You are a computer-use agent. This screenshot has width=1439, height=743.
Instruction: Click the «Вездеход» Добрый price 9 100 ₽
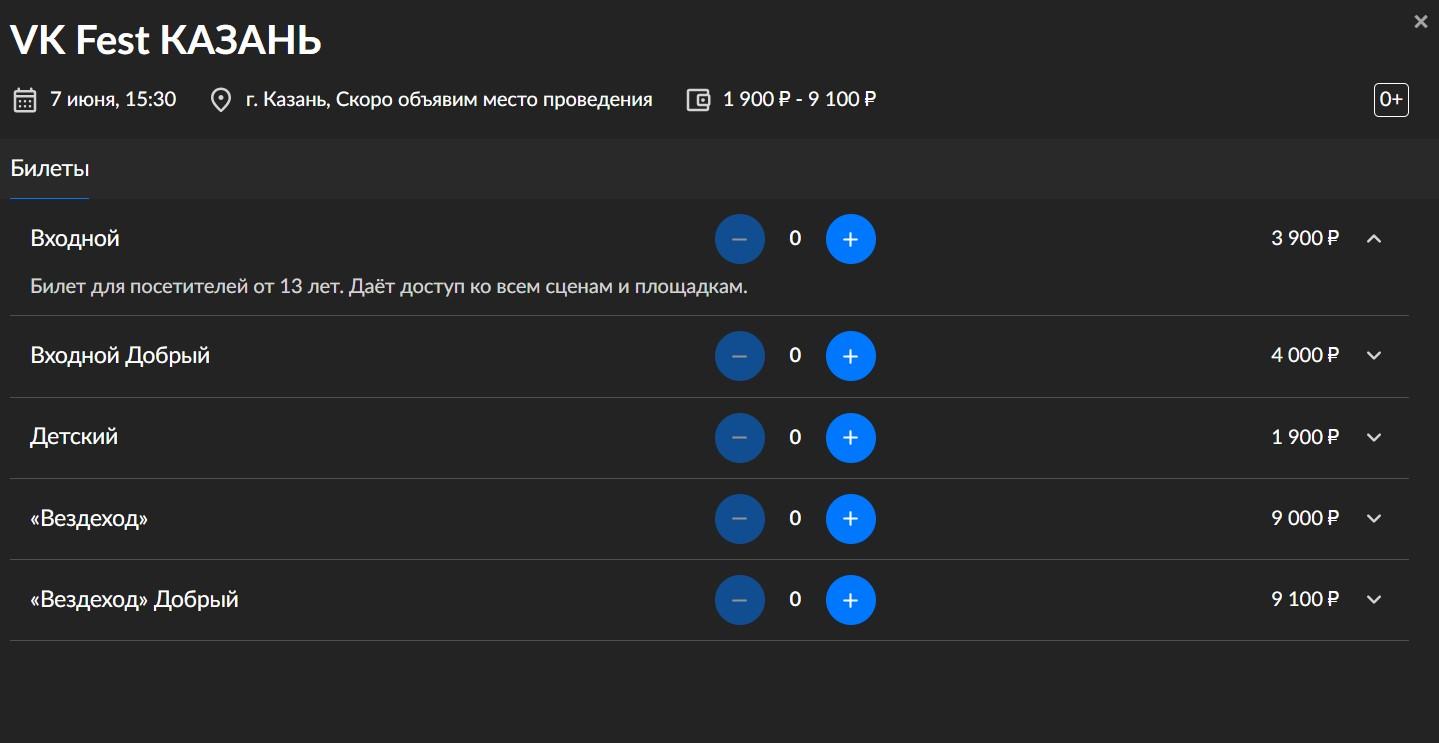coord(1305,599)
